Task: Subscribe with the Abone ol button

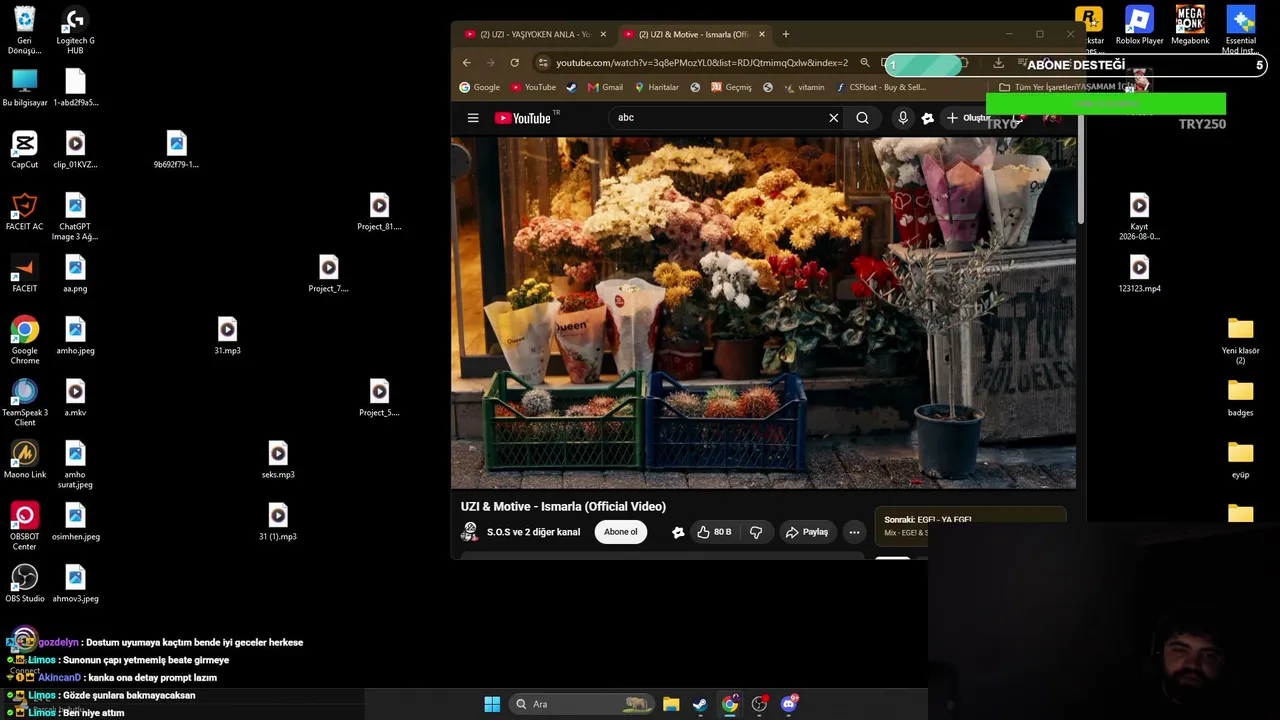Action: coord(621,532)
